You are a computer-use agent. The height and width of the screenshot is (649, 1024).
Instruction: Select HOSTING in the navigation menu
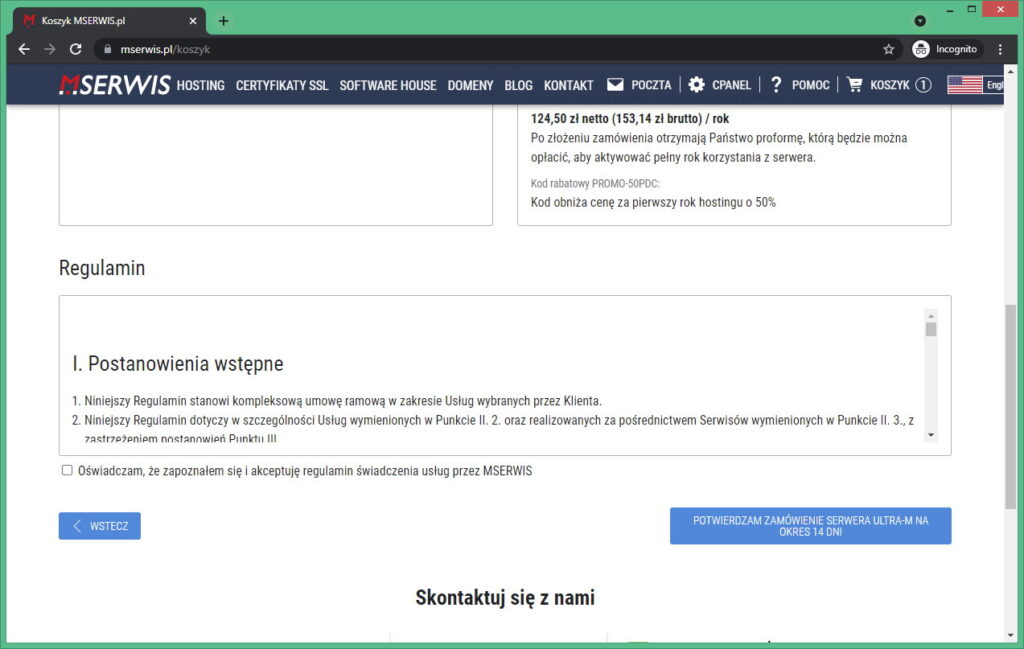click(199, 85)
